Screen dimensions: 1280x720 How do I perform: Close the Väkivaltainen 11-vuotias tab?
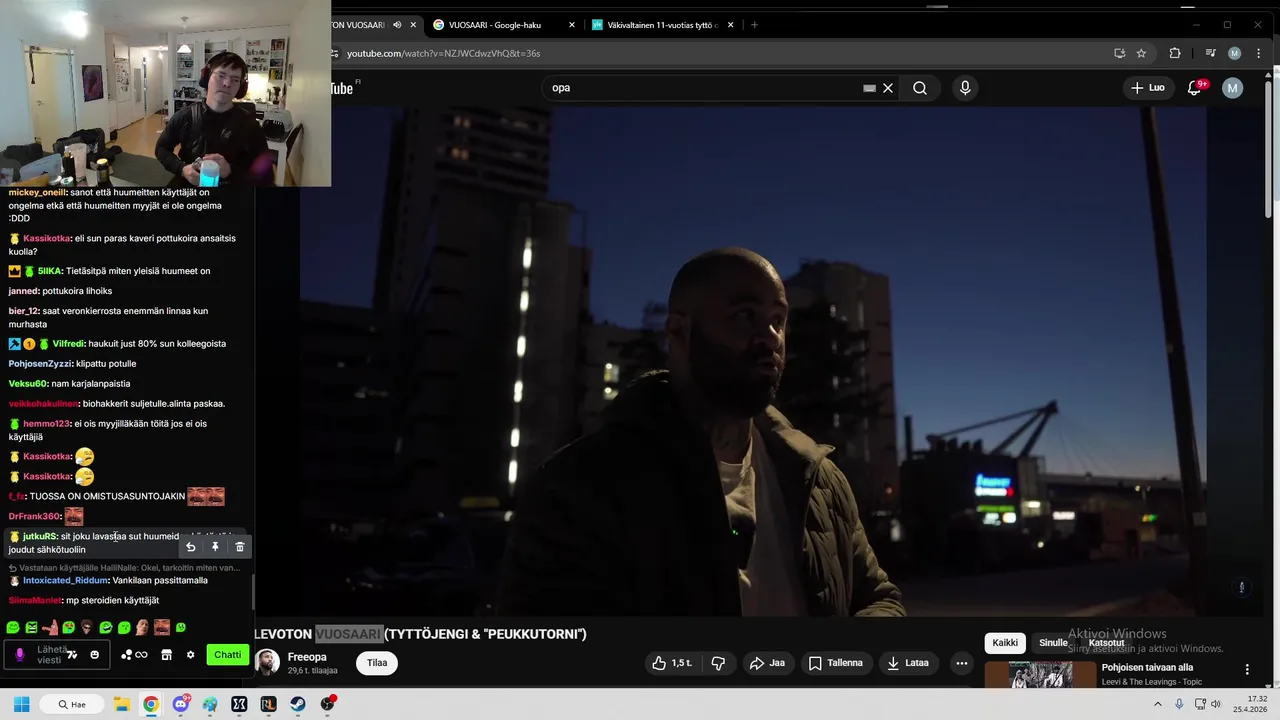pyautogui.click(x=731, y=25)
